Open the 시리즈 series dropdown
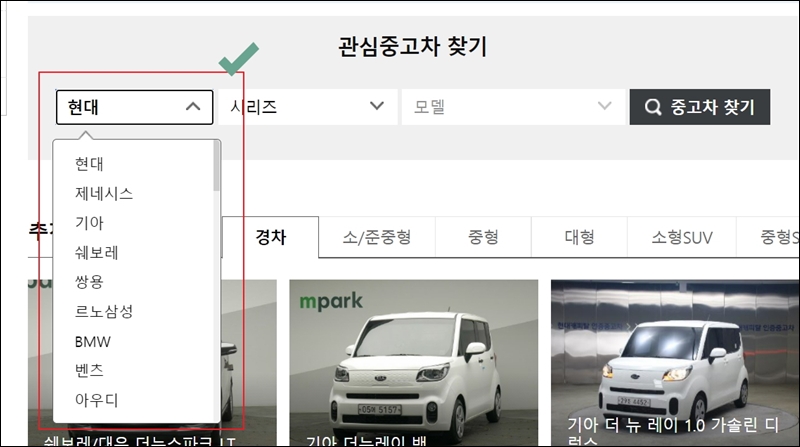 coord(308,107)
